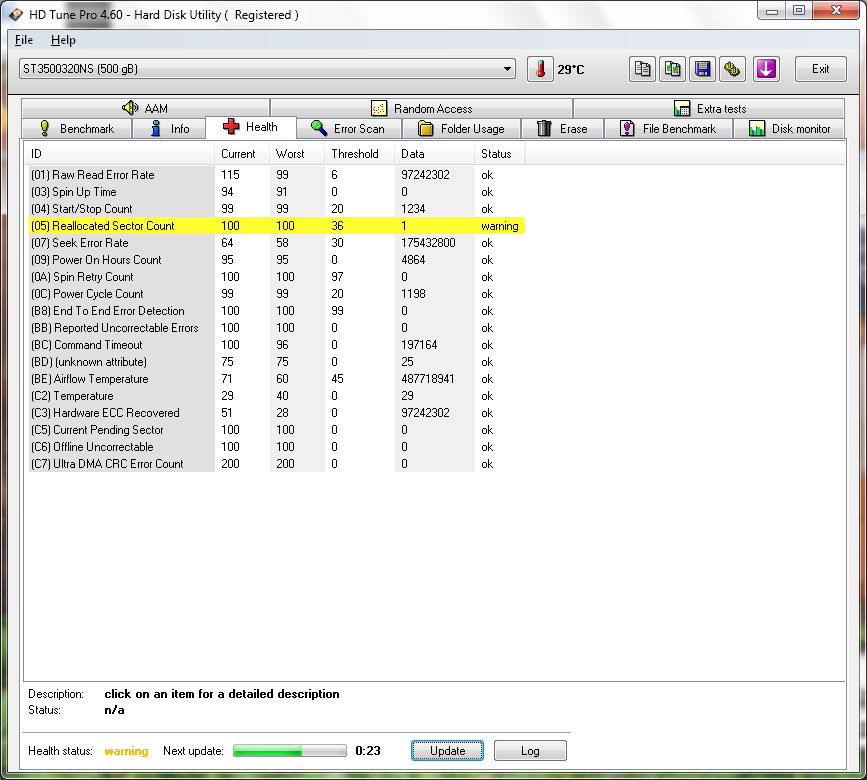Click the thermometer temperature icon

(x=540, y=69)
